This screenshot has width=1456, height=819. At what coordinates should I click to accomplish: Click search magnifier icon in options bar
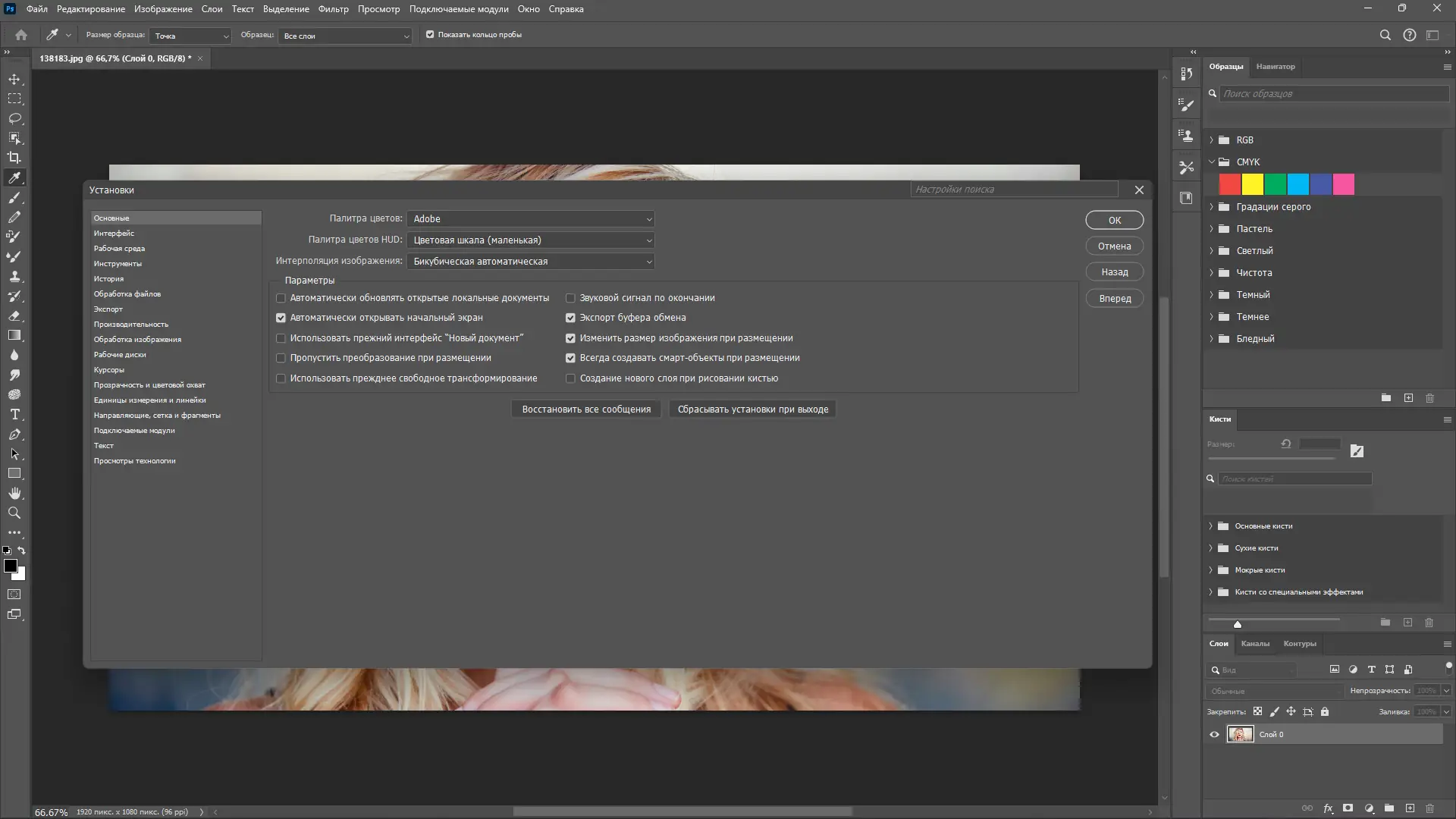pyautogui.click(x=1385, y=35)
